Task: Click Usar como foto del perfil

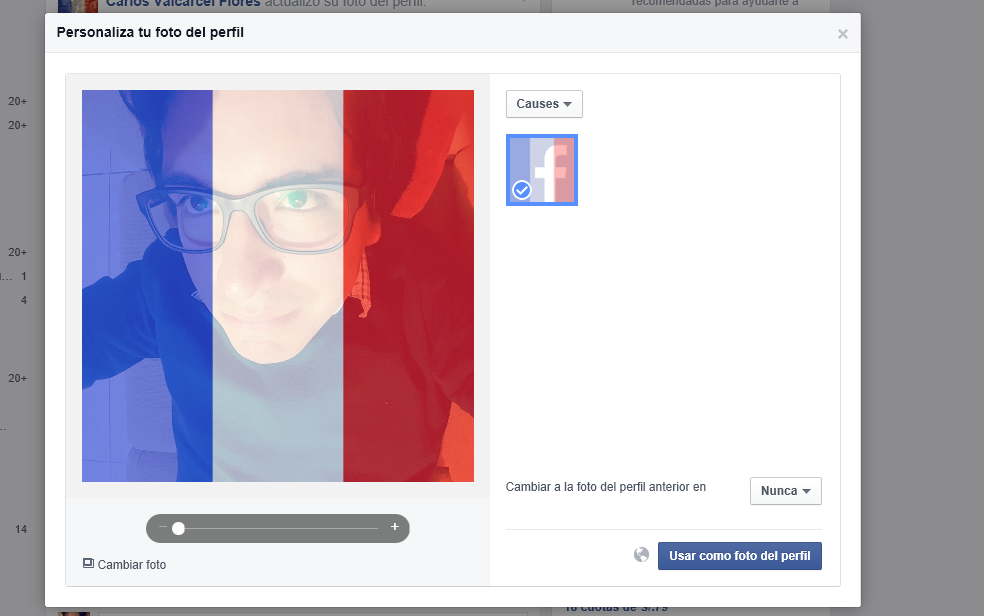Action: tap(739, 556)
